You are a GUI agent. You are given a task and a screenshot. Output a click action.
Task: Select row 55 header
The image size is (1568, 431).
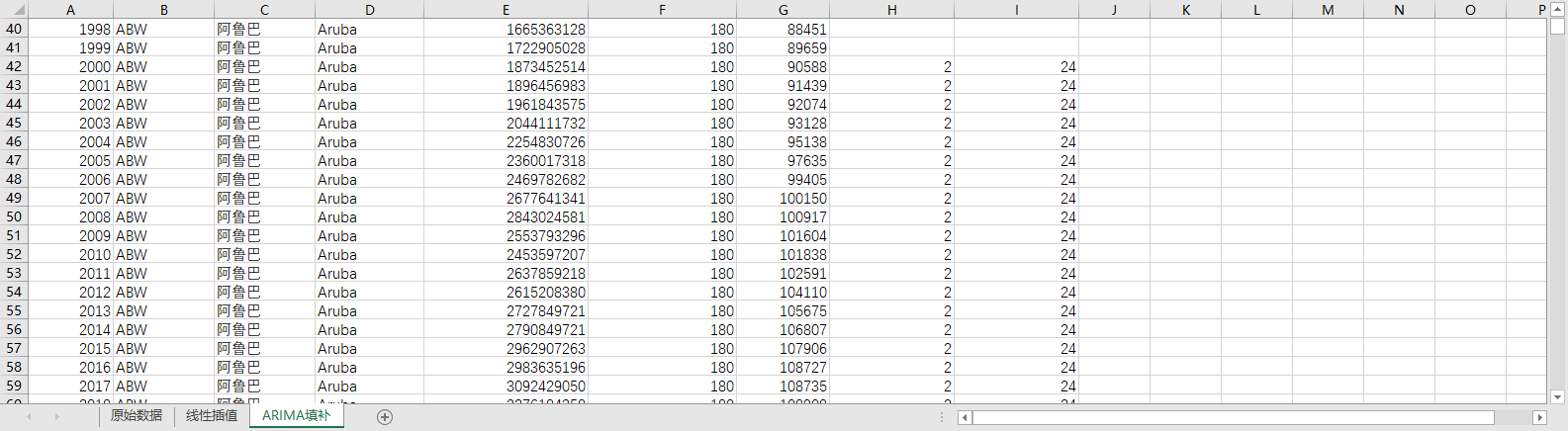click(x=14, y=310)
